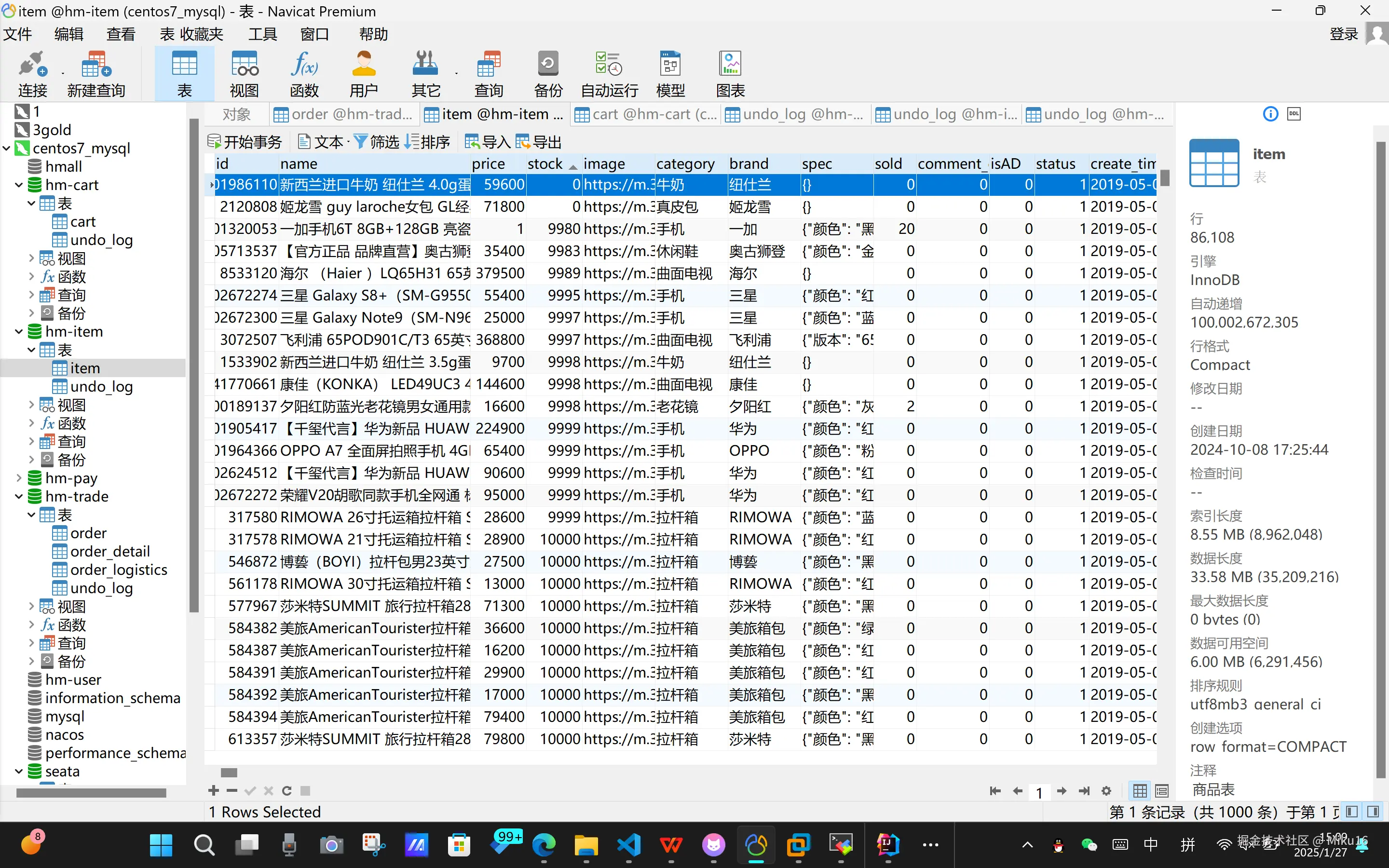
Task: Click the Begin Transaction button
Action: (245, 142)
